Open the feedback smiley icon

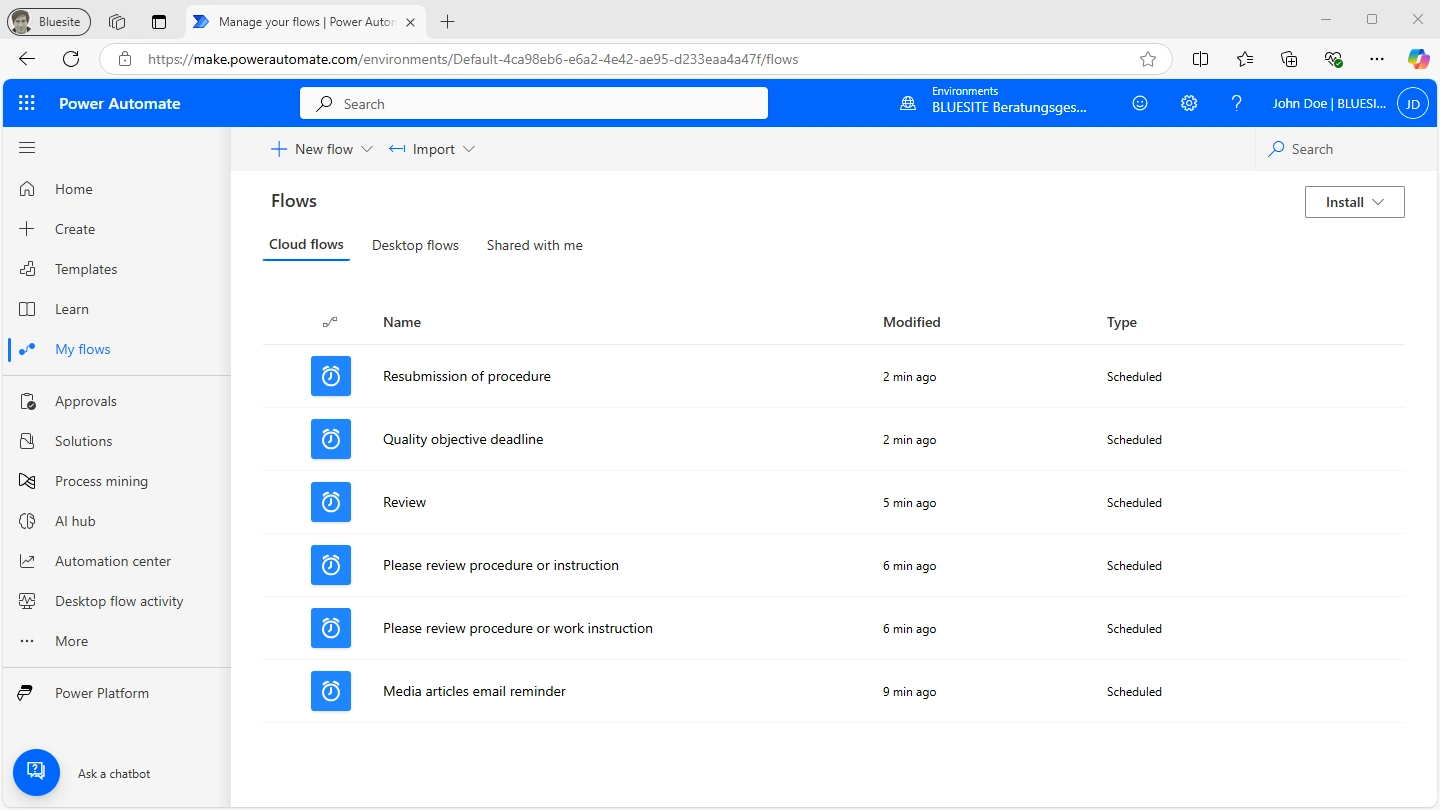click(1140, 103)
